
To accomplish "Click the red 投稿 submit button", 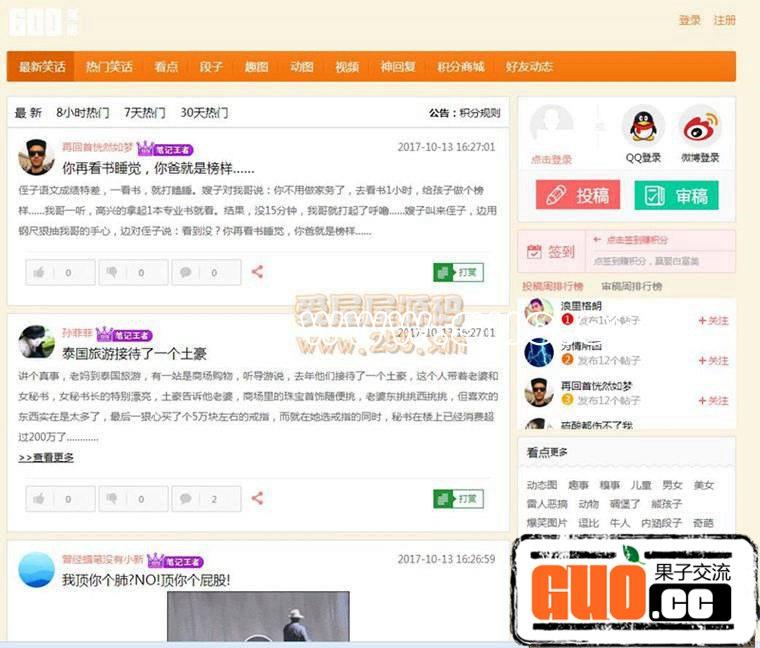I will coord(578,195).
